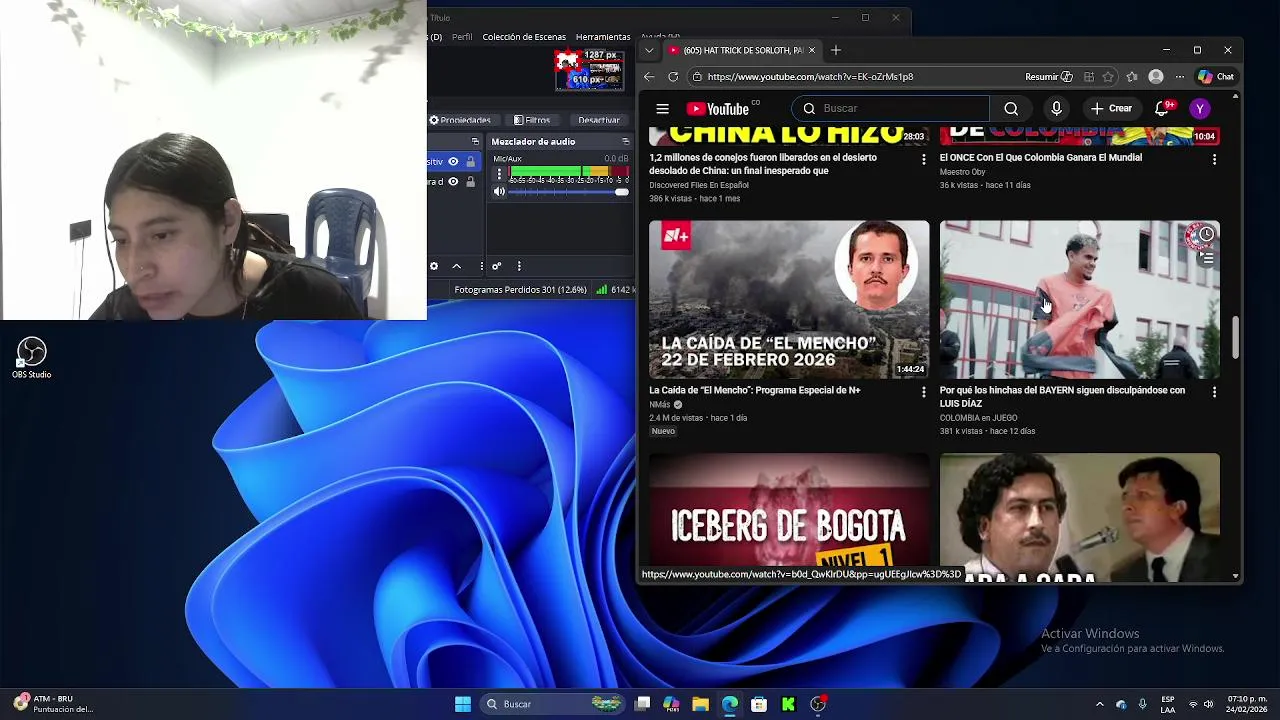This screenshot has height=720, width=1280.
Task: Toggle visibility eye of second OBS source
Action: click(453, 182)
